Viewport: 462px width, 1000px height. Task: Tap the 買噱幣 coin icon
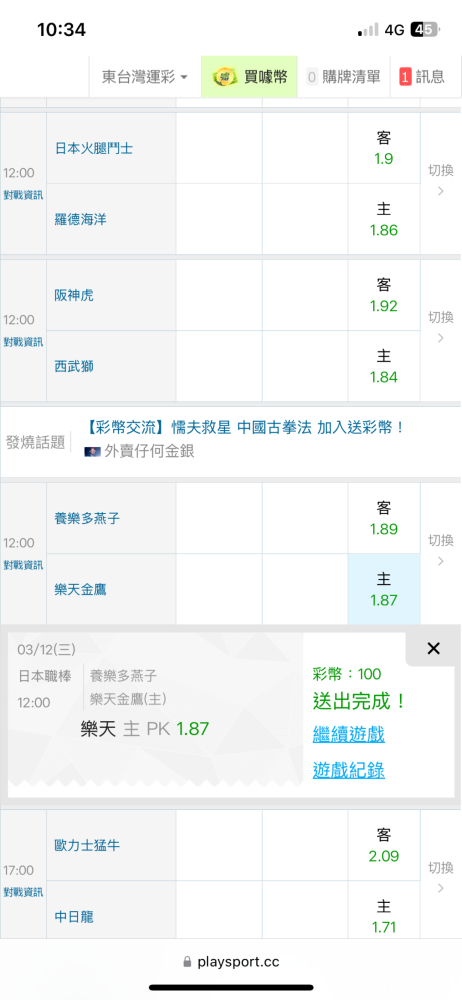(x=224, y=77)
